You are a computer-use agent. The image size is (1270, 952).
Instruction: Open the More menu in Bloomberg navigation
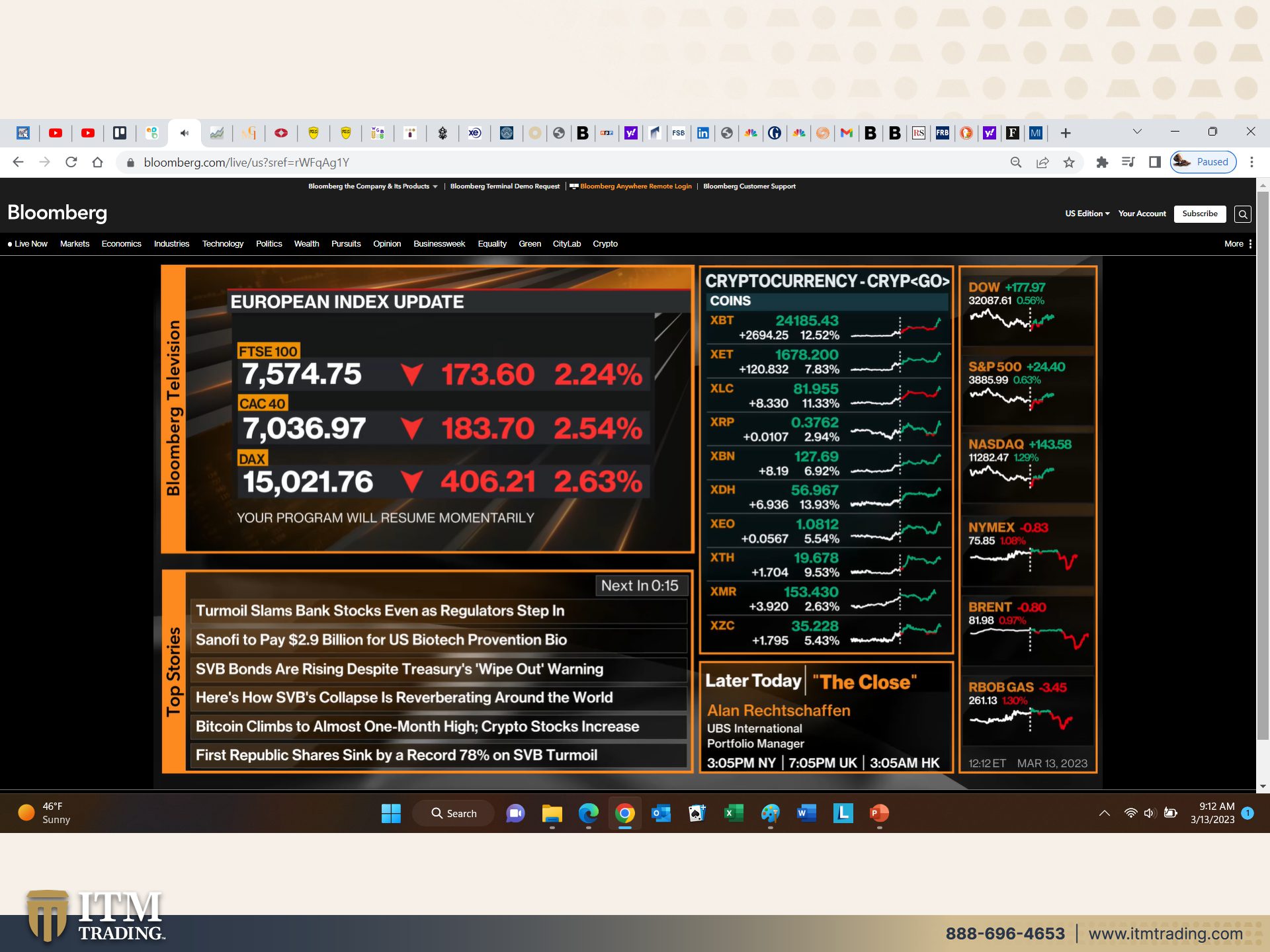(1238, 244)
